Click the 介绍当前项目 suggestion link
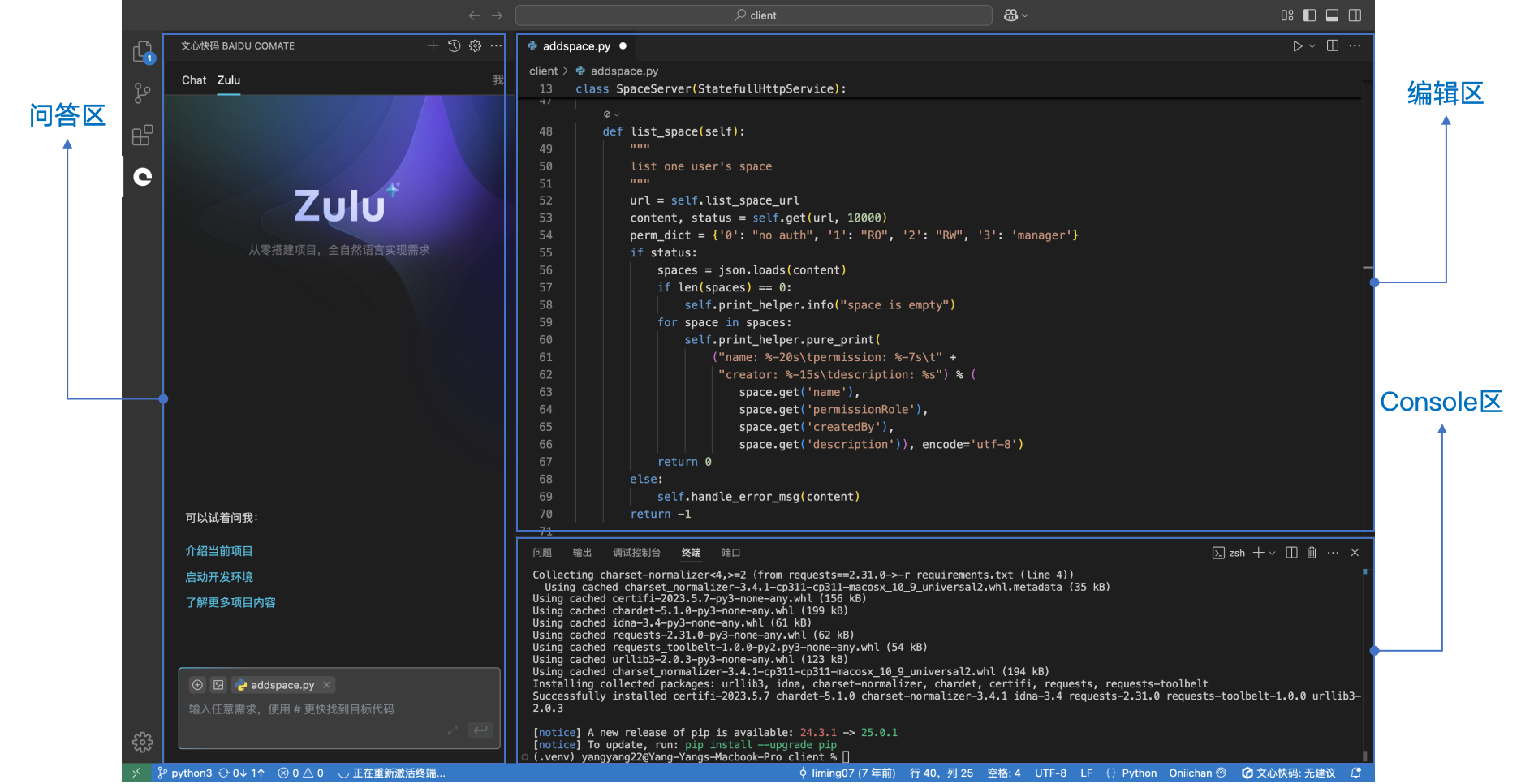This screenshot has width=1521, height=784. point(219,551)
